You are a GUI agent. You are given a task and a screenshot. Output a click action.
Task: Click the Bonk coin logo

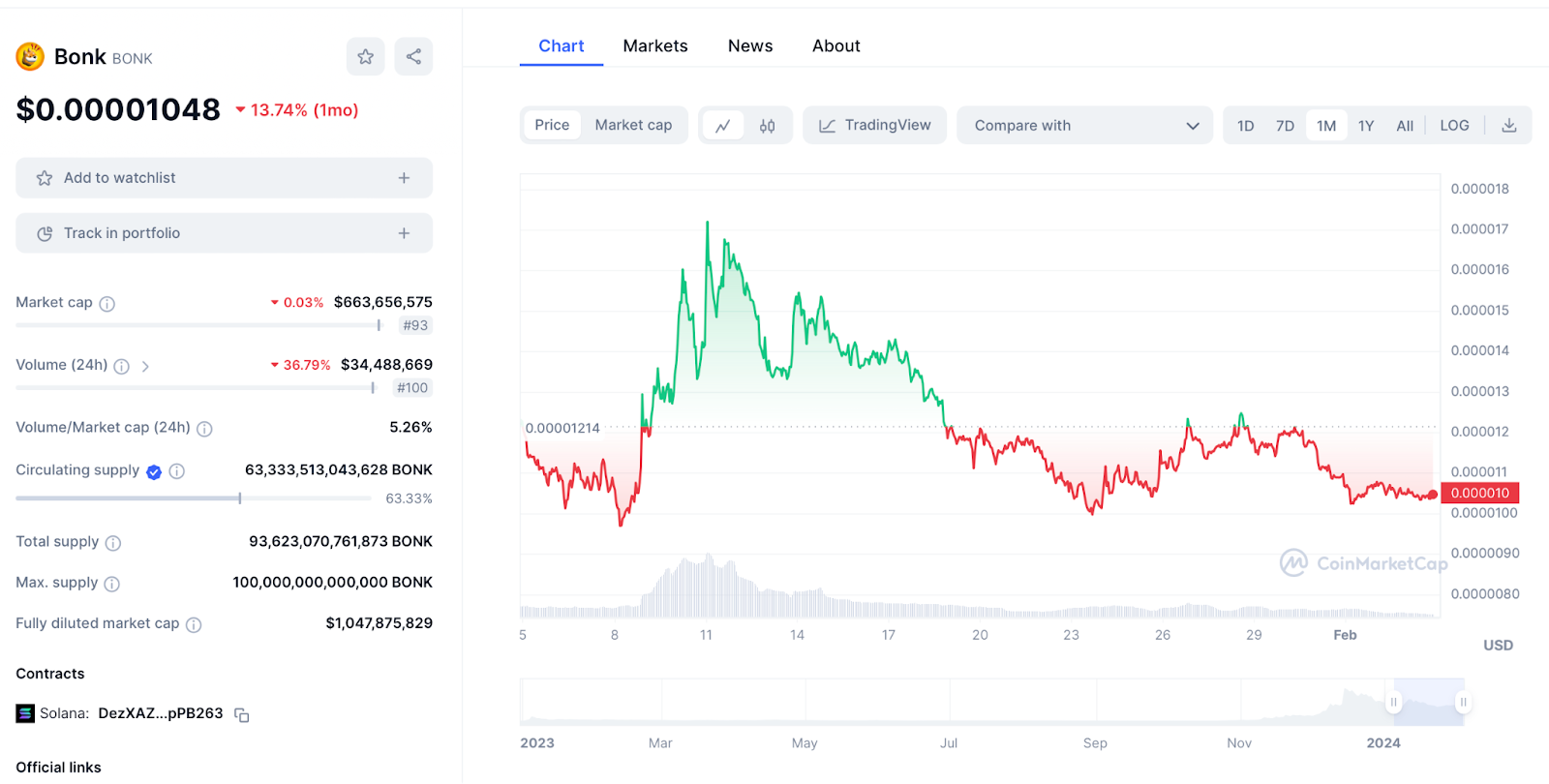[30, 57]
